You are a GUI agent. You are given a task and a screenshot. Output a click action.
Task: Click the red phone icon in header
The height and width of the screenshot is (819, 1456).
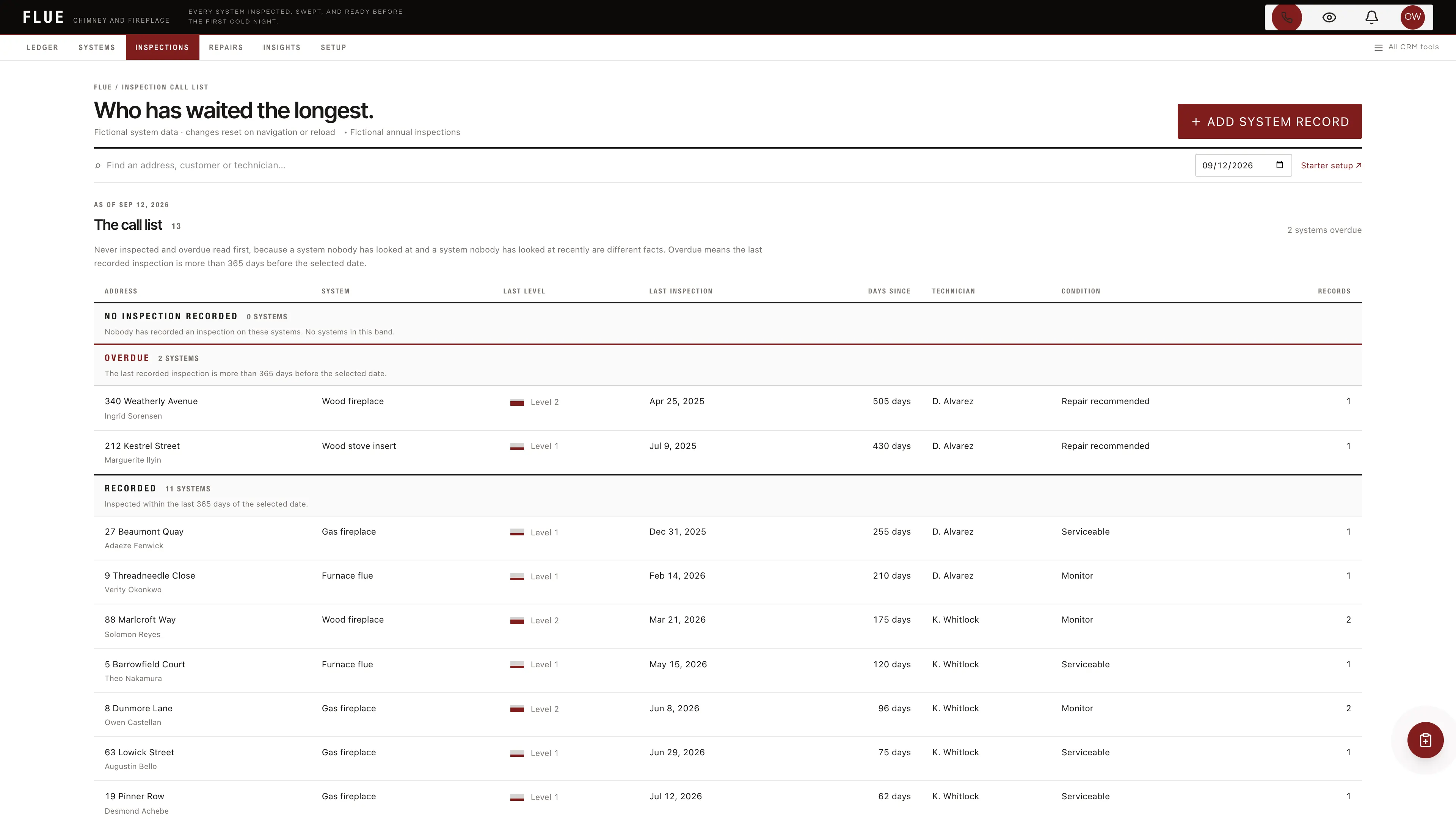[1287, 17]
